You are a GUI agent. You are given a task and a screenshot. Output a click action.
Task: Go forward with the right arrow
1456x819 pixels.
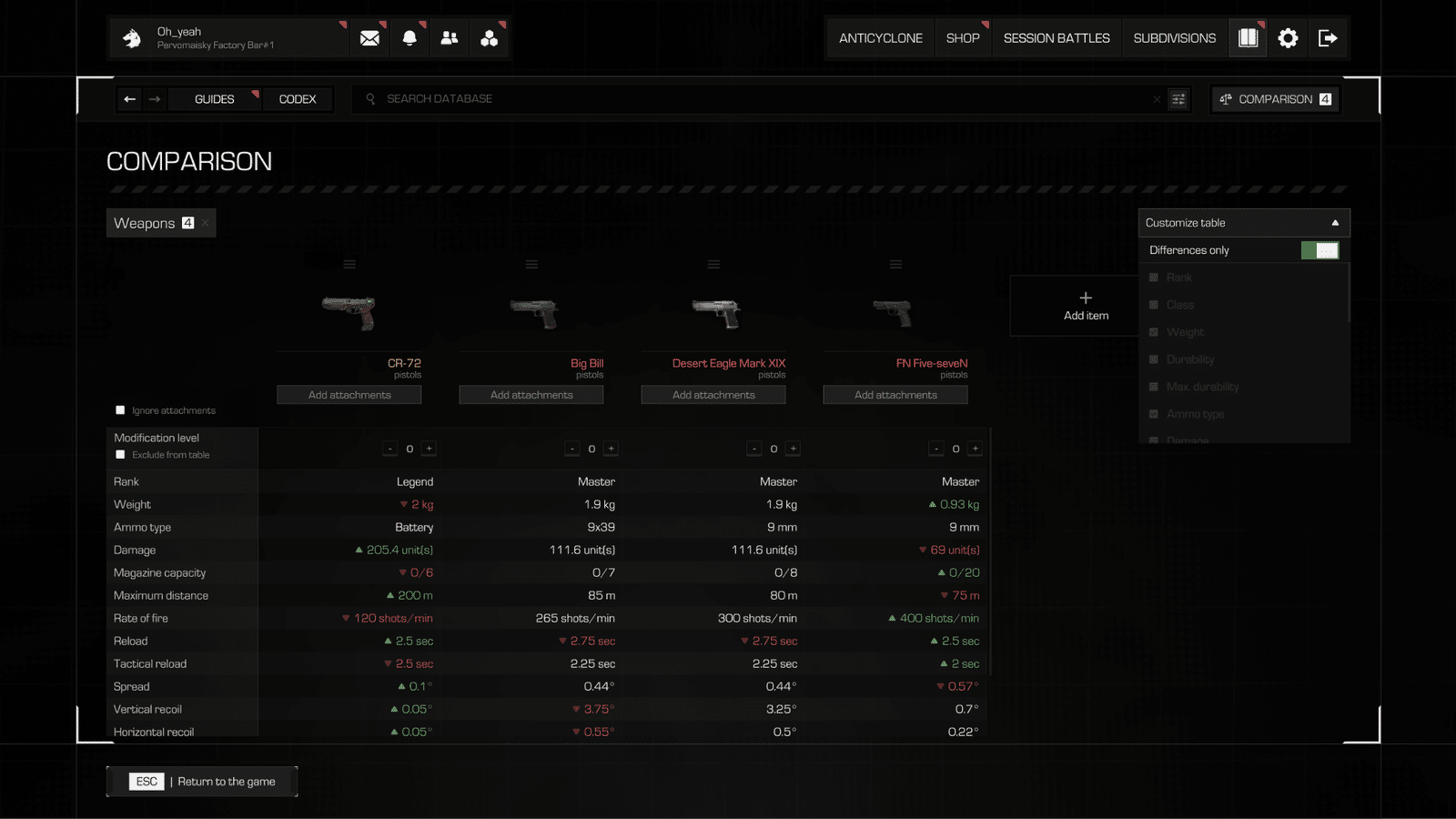(155, 99)
